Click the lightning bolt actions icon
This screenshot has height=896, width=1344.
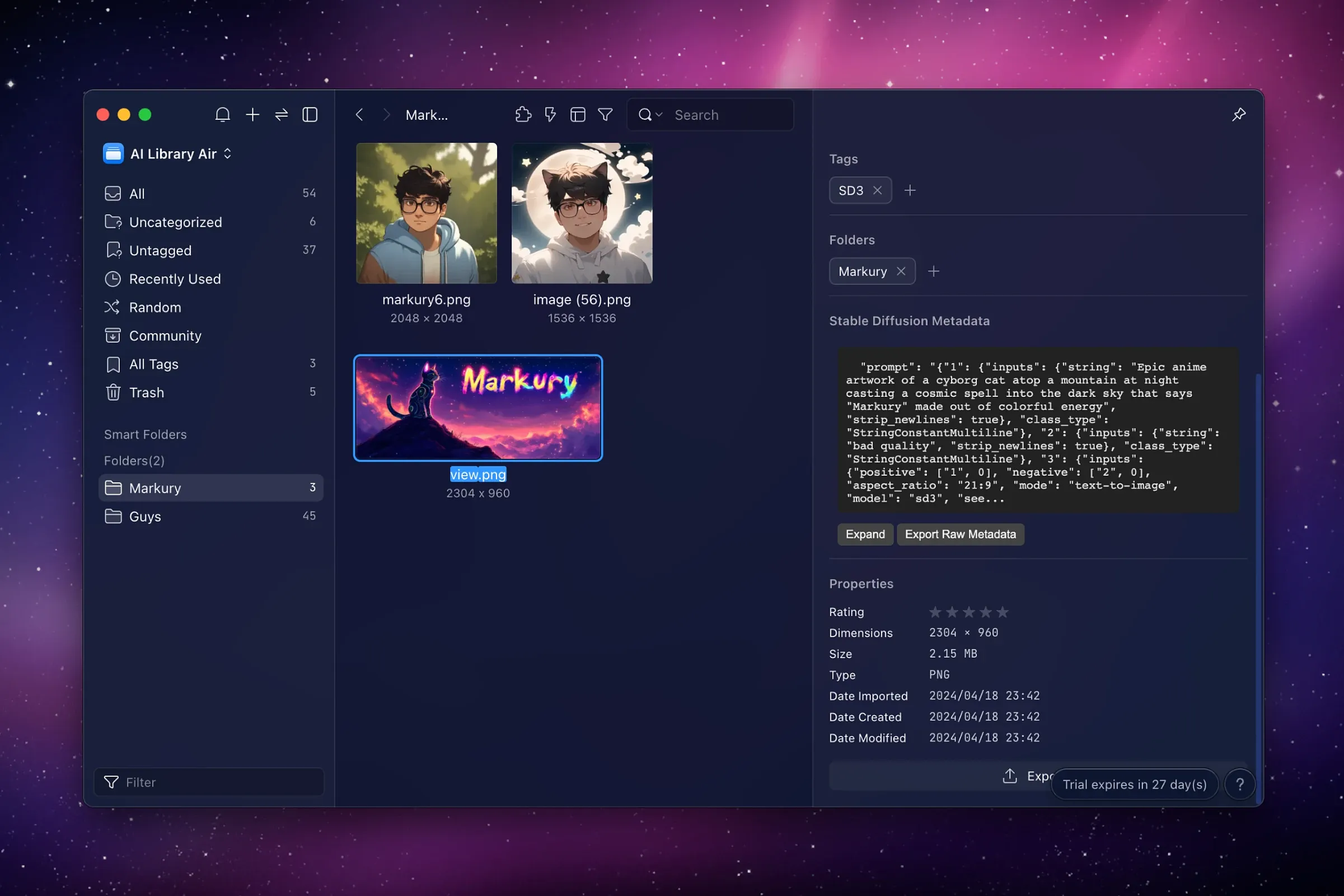coord(550,115)
